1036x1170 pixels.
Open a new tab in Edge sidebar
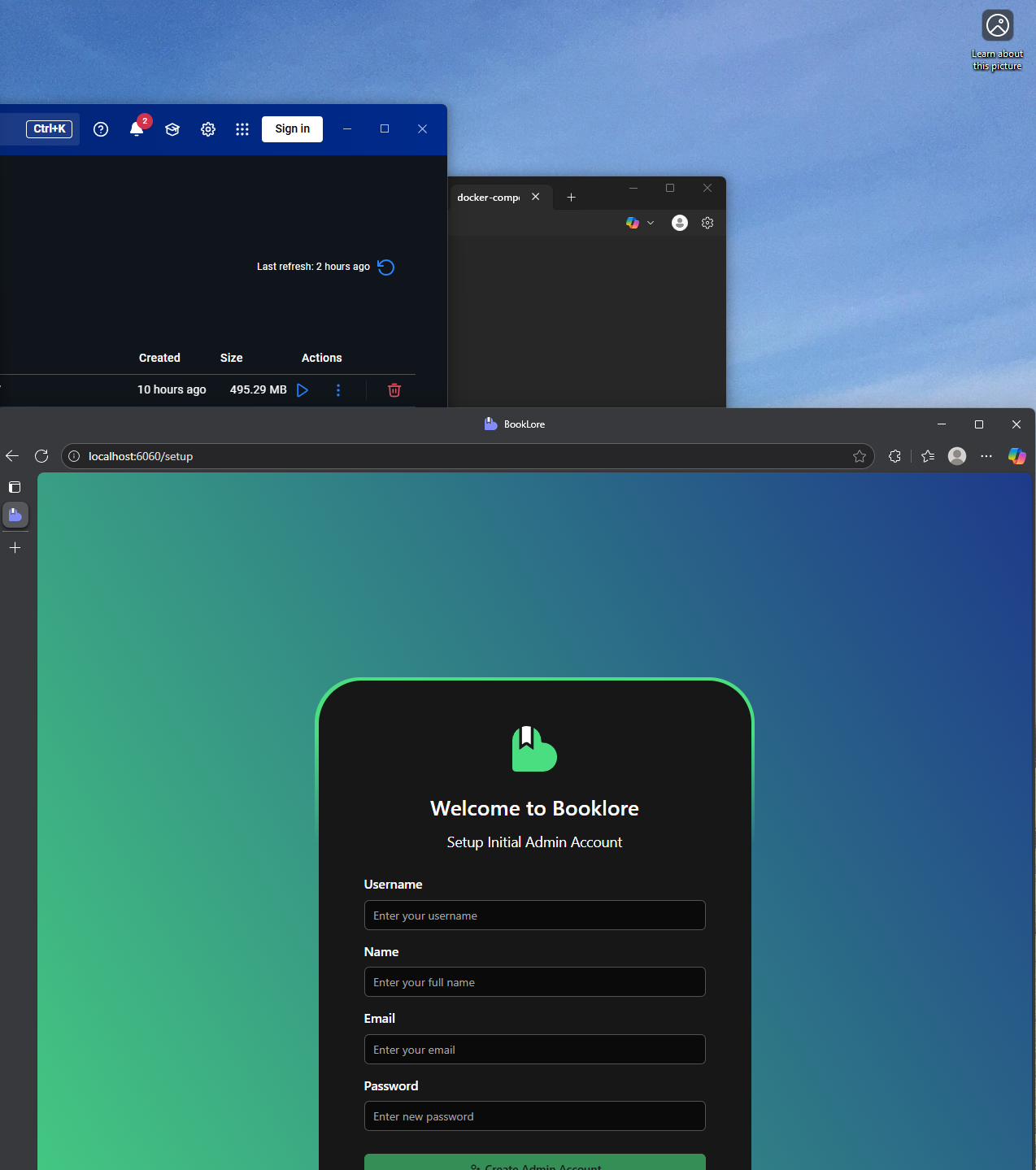pyautogui.click(x=15, y=548)
